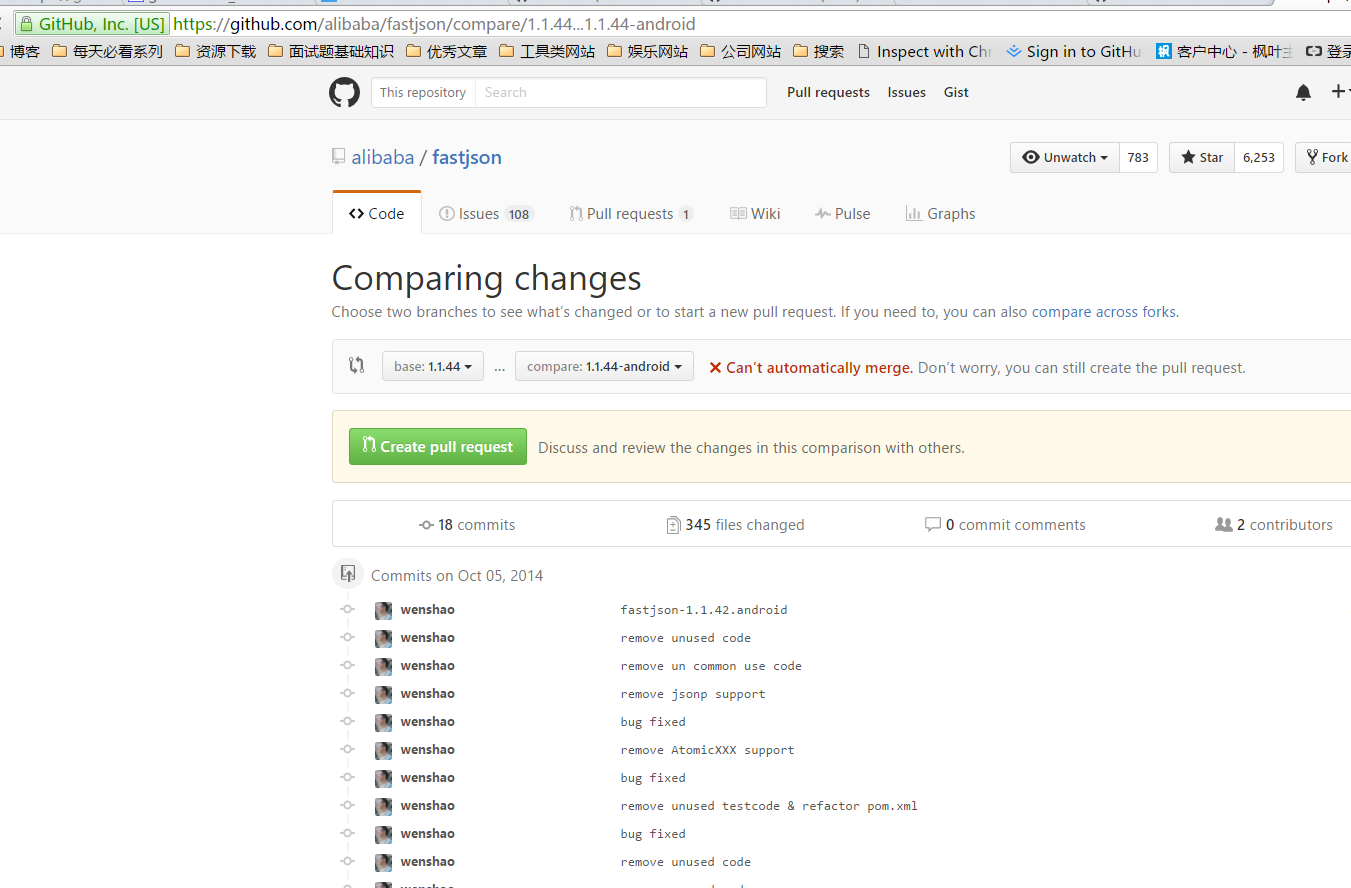Show the 345 files changed section
1351x888 pixels.
735,525
